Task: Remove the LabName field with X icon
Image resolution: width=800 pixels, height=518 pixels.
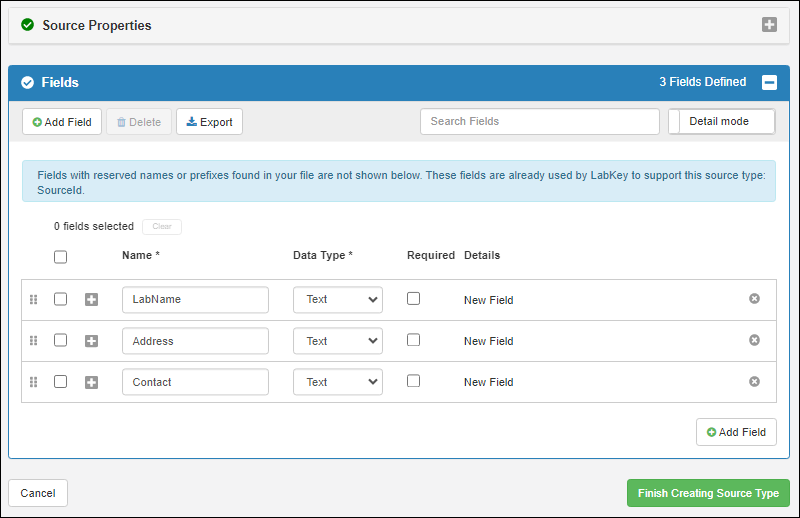Action: 754,299
